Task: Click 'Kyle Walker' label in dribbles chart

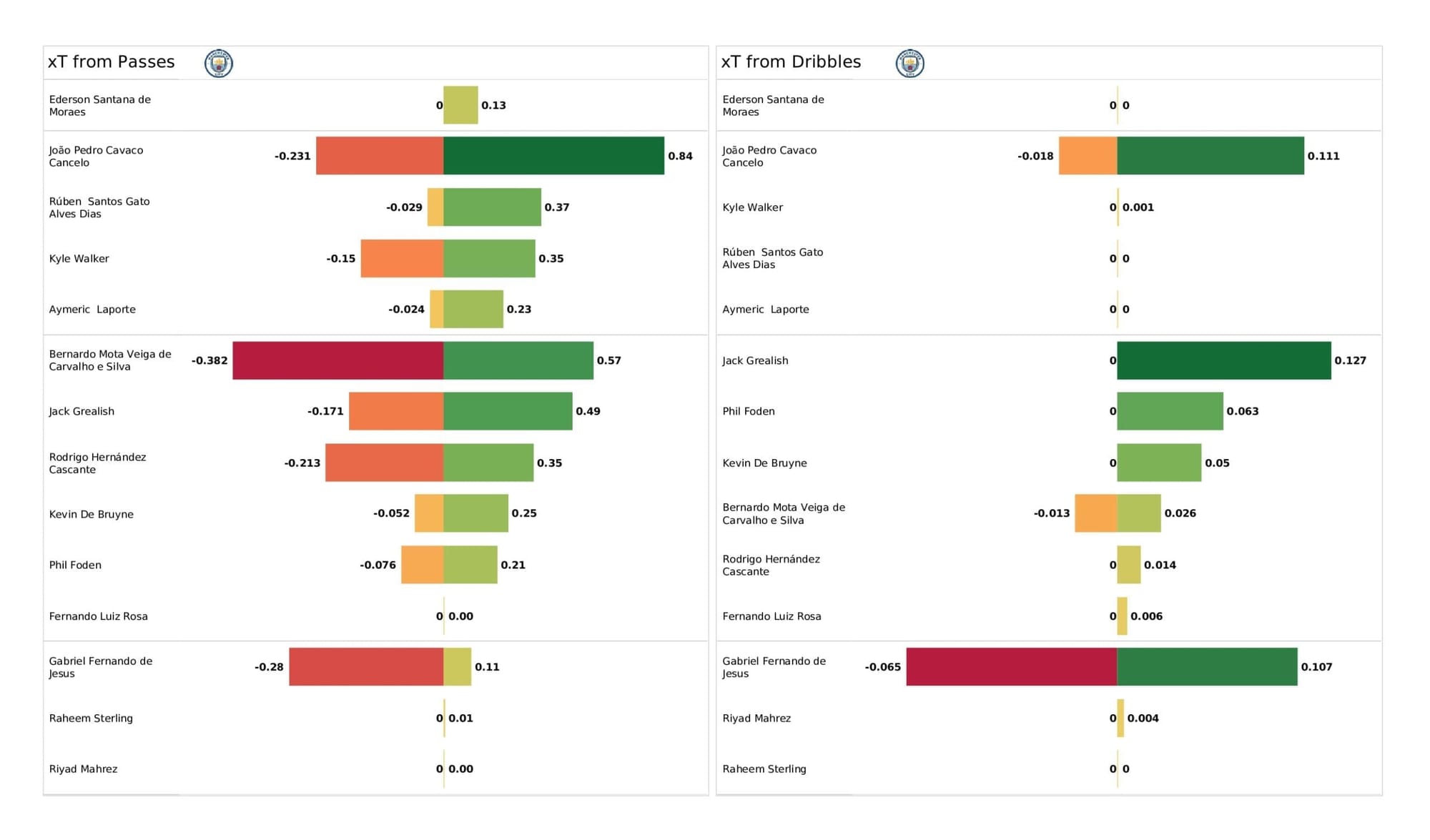Action: click(x=752, y=207)
